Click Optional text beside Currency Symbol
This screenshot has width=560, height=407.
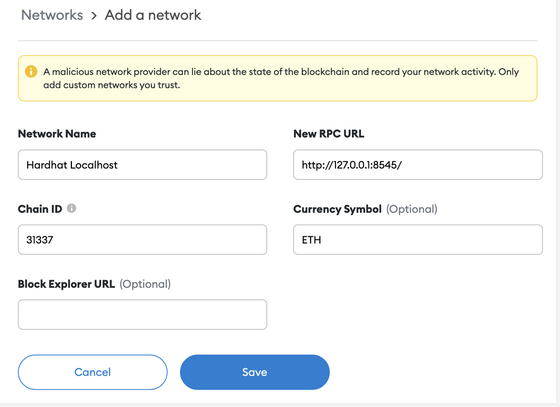point(411,209)
